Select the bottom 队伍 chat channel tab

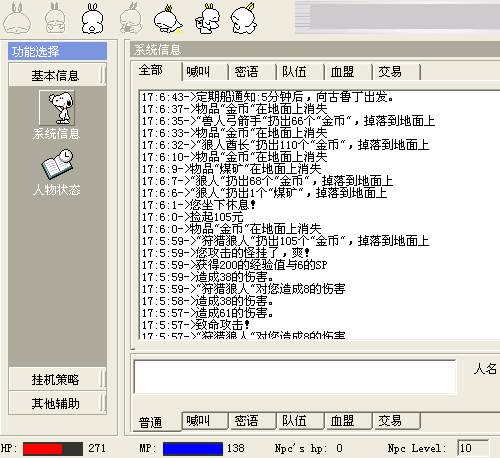[x=300, y=421]
